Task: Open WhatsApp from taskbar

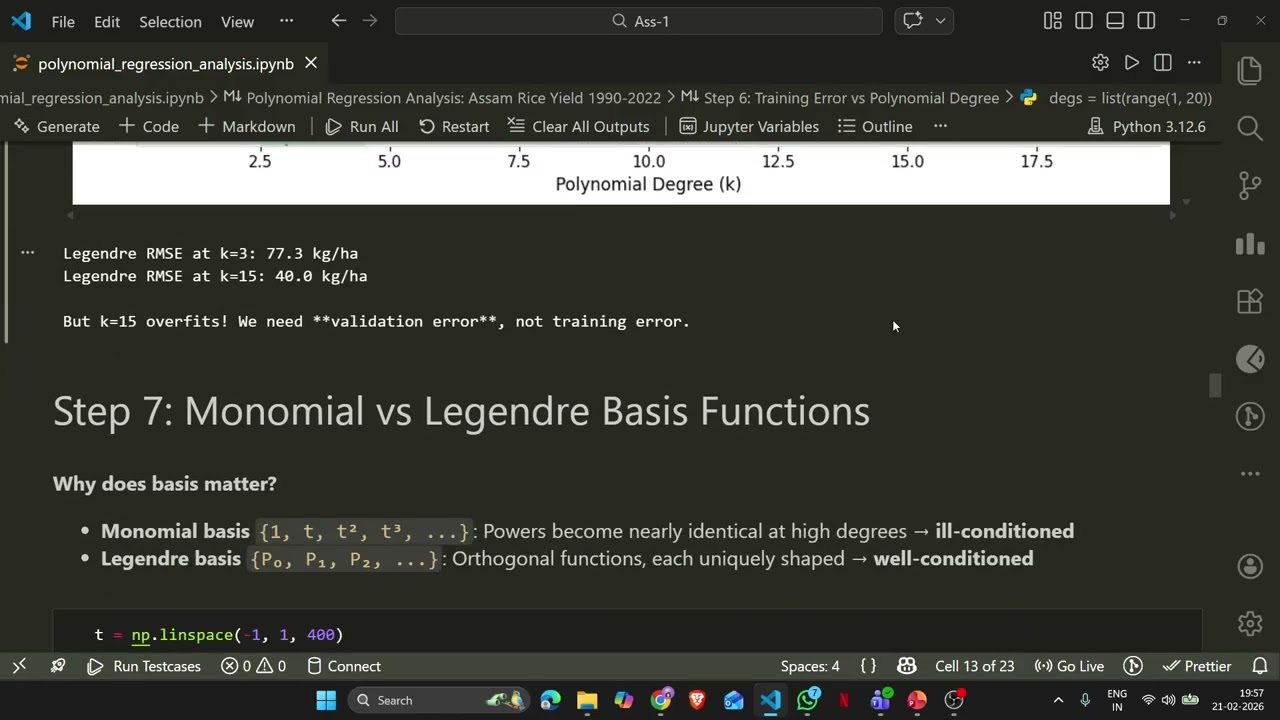Action: click(x=807, y=700)
